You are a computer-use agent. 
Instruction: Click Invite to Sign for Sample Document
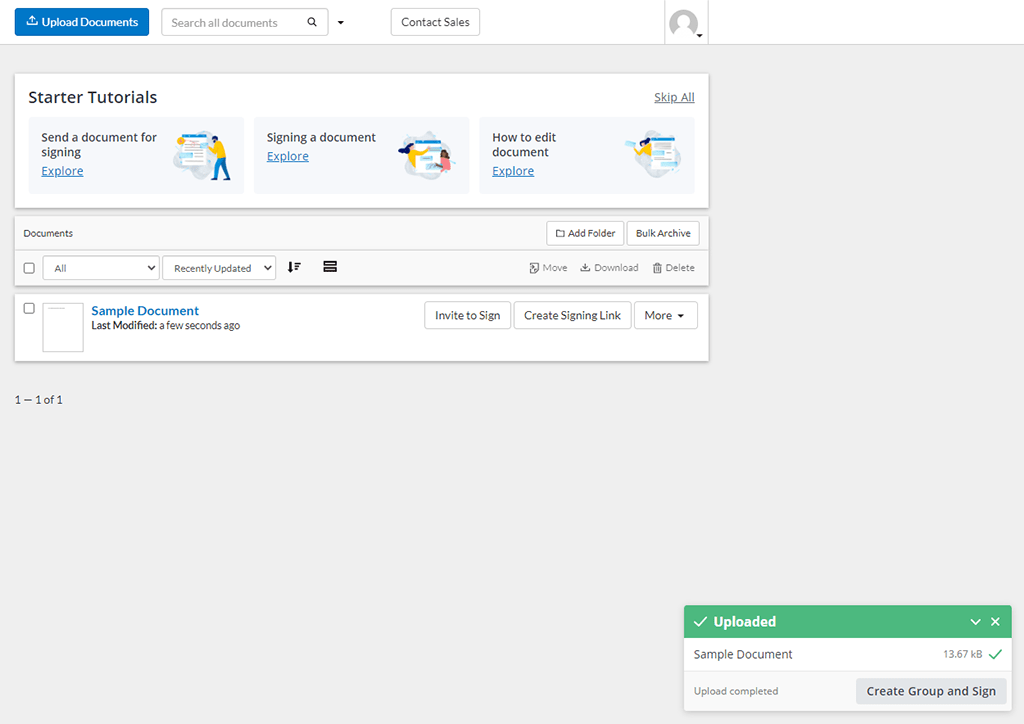point(468,315)
